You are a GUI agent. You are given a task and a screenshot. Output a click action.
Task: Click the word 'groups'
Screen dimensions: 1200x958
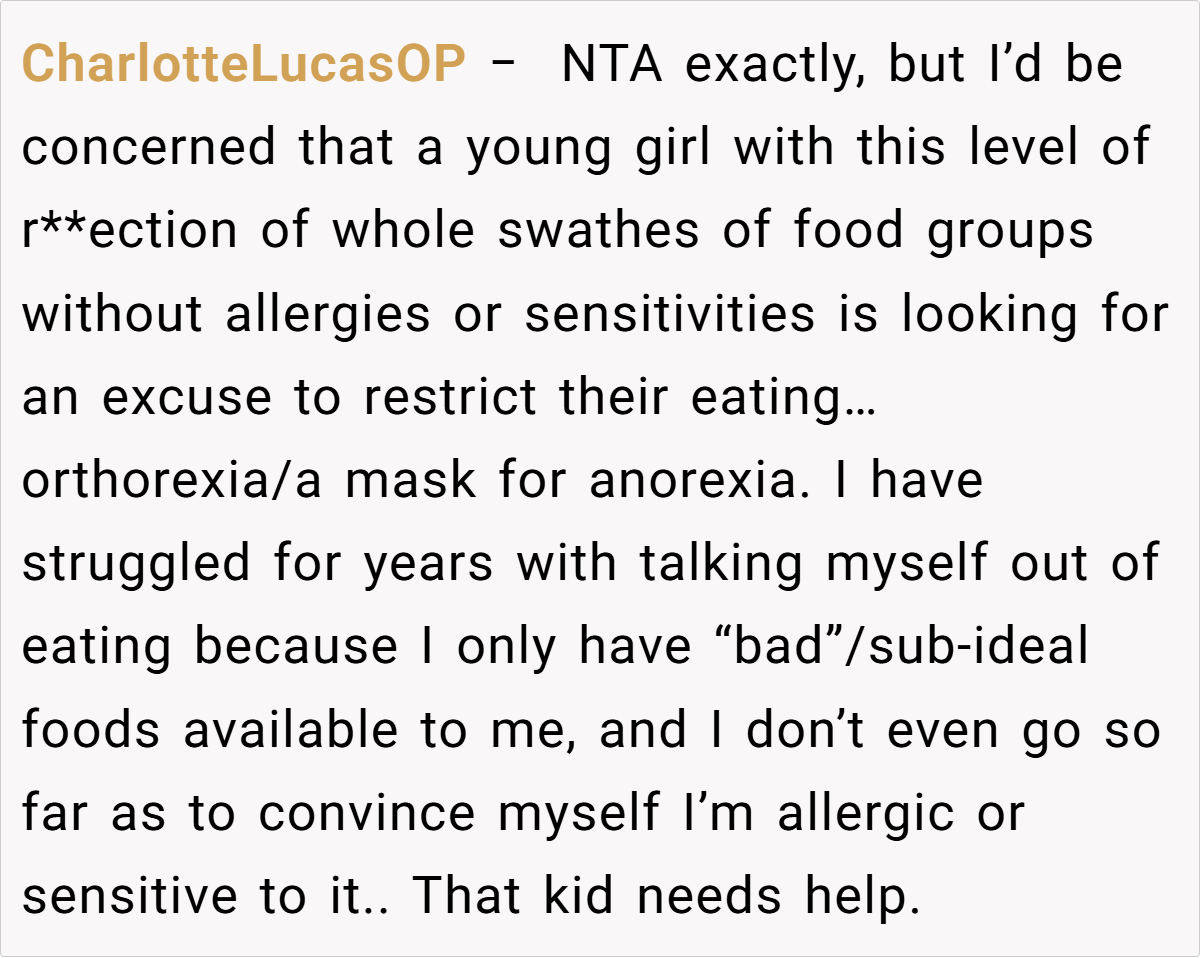[1009, 232]
